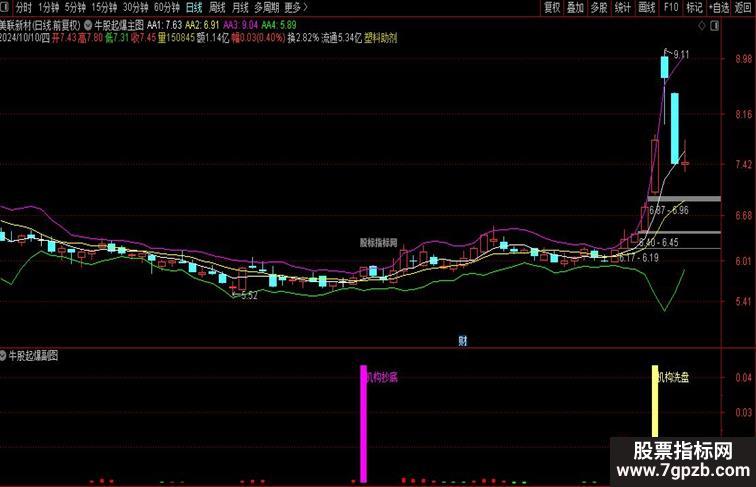Select the 1分钟 period tab

48,8
